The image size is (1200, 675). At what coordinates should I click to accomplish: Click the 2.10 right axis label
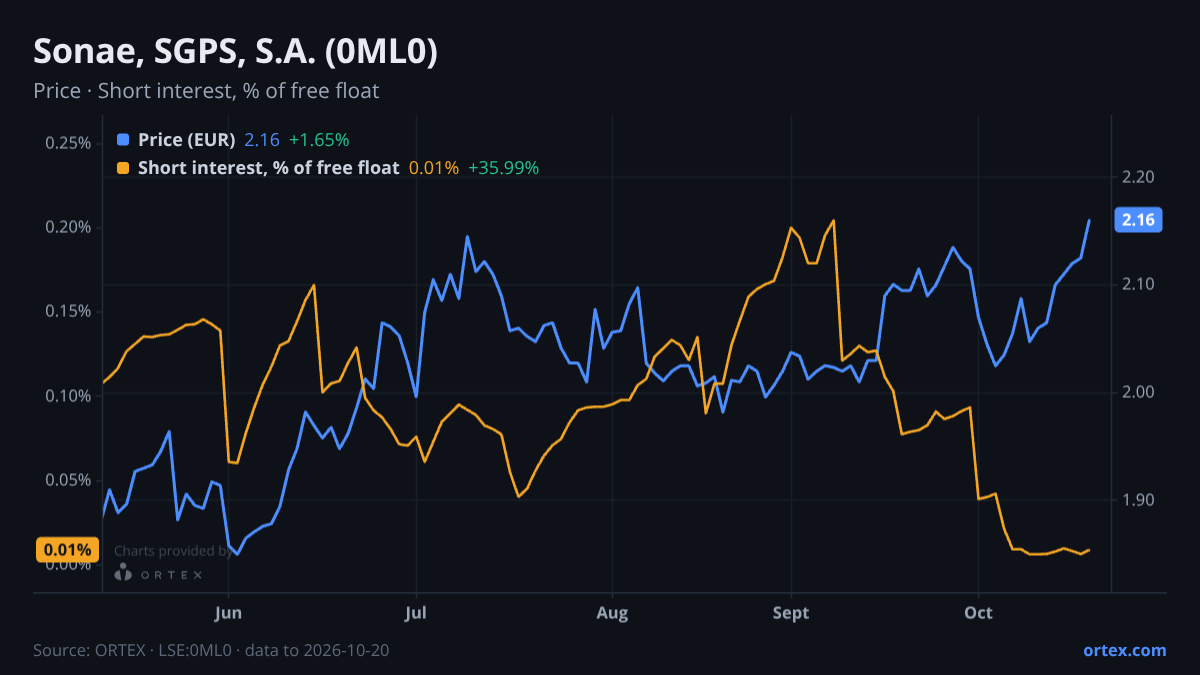click(x=1139, y=285)
